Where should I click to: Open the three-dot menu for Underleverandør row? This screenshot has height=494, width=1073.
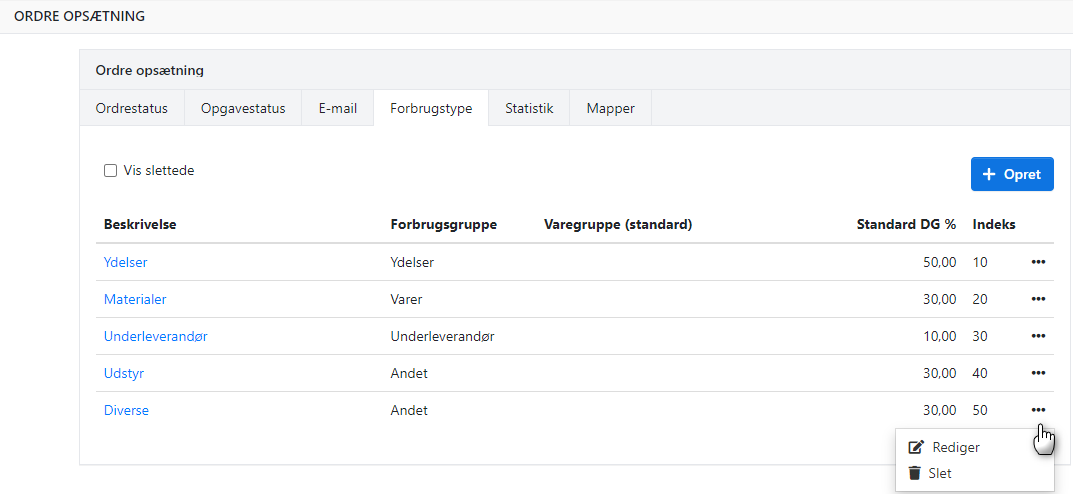tap(1038, 336)
